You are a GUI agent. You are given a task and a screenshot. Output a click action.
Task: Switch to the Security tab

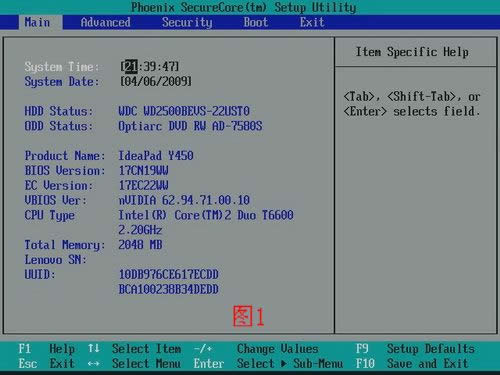187,22
